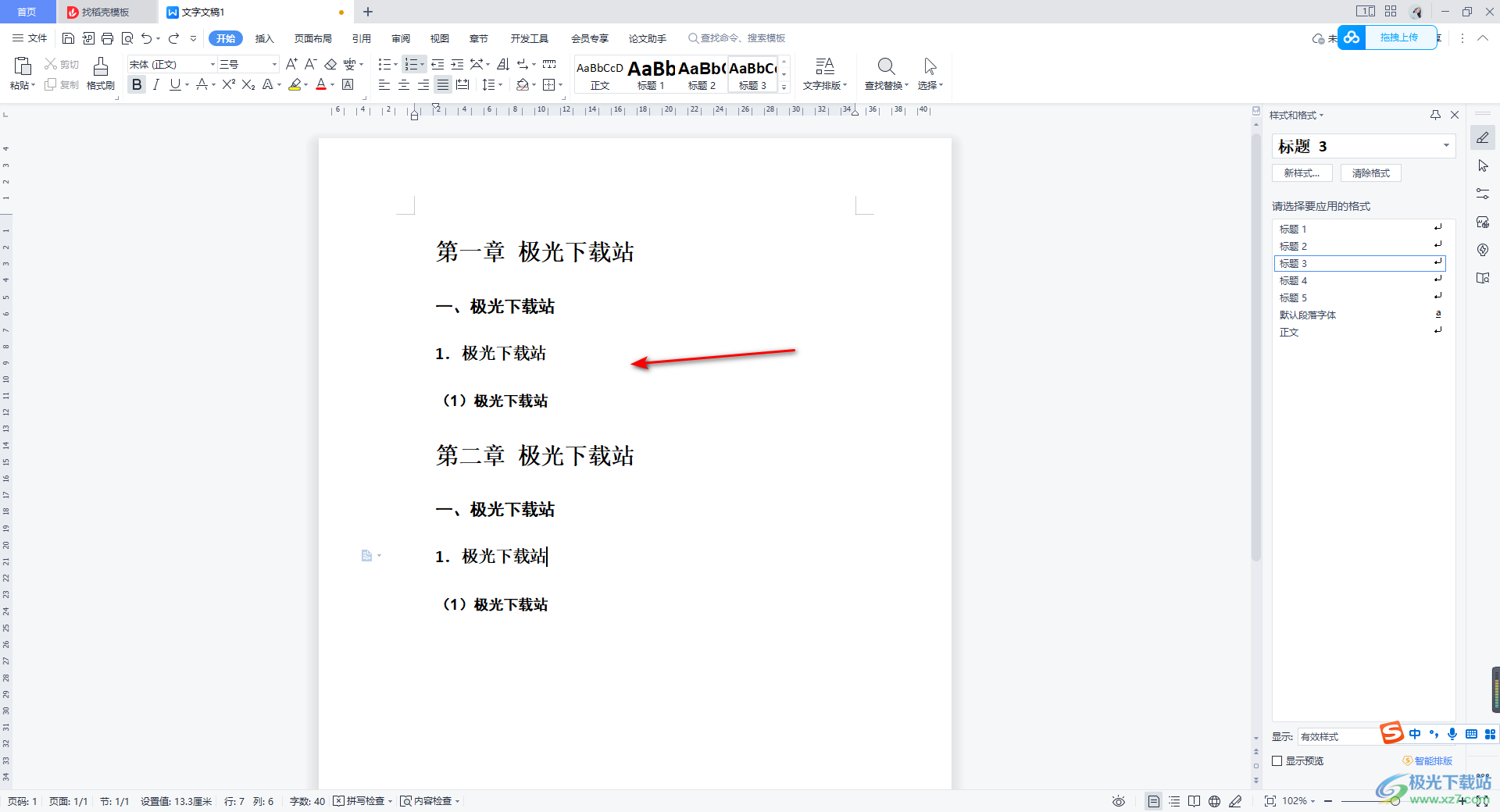Select 标题 4 in styles list

tap(1359, 280)
